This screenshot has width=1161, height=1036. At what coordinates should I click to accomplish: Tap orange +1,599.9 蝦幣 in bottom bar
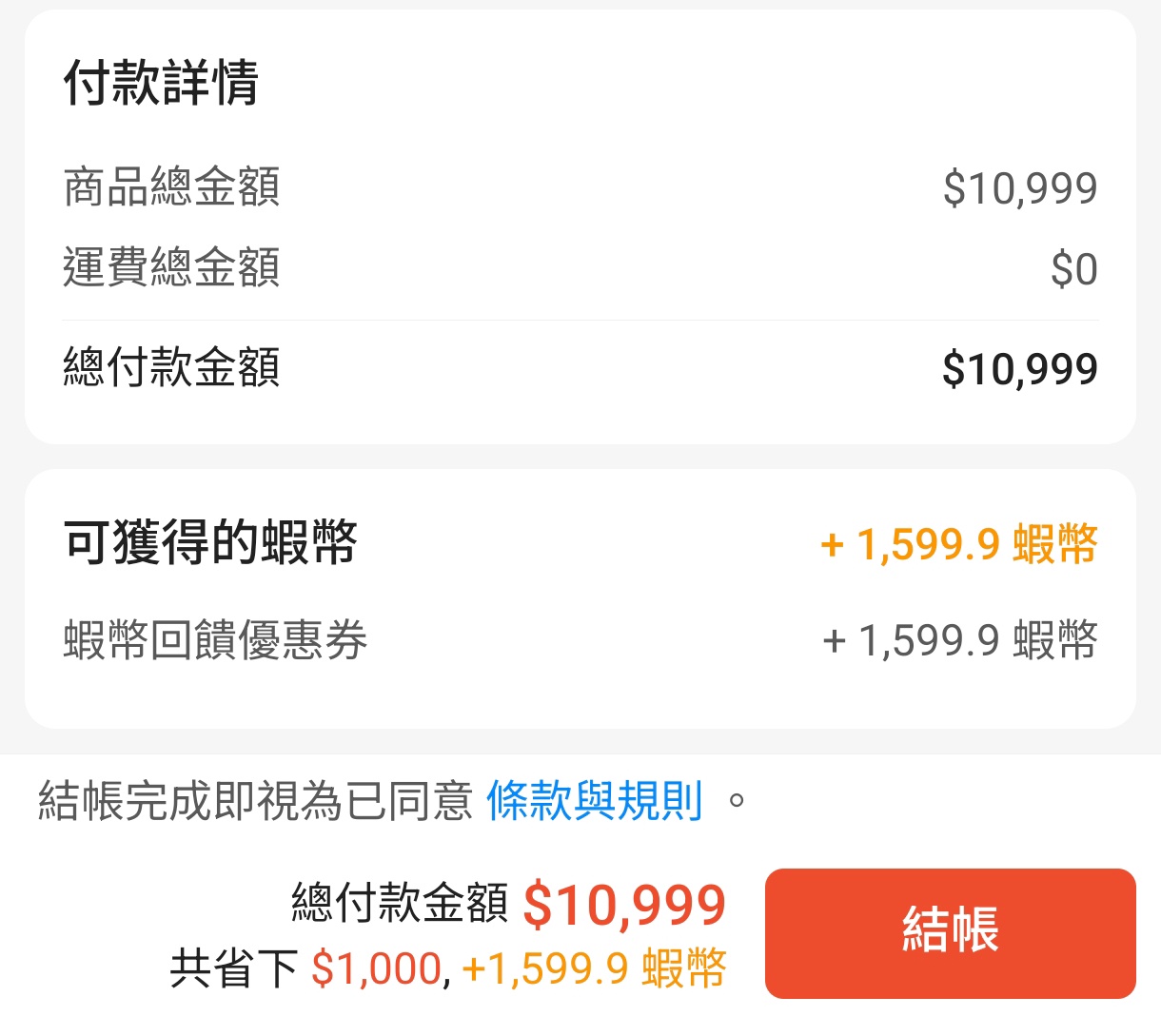pyautogui.click(x=594, y=969)
